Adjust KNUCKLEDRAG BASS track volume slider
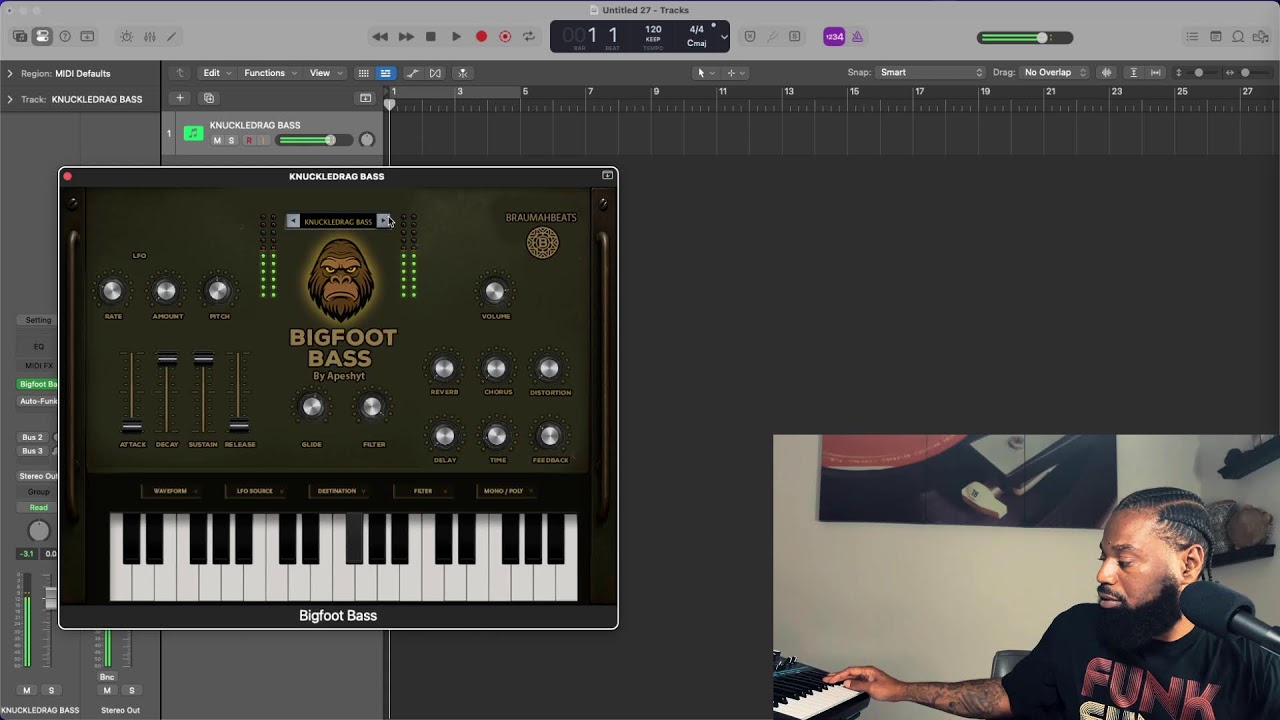The height and width of the screenshot is (720, 1280). (x=313, y=140)
